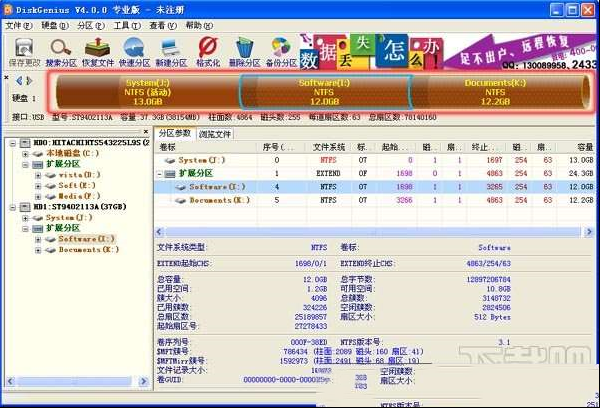Select Media(F:) in the tree

click(79, 196)
